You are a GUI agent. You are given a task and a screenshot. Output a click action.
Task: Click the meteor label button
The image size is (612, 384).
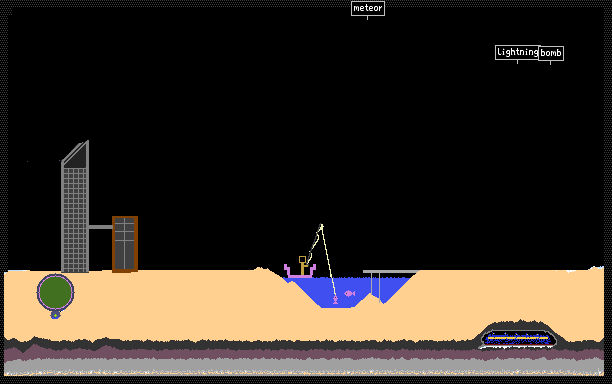pos(368,8)
